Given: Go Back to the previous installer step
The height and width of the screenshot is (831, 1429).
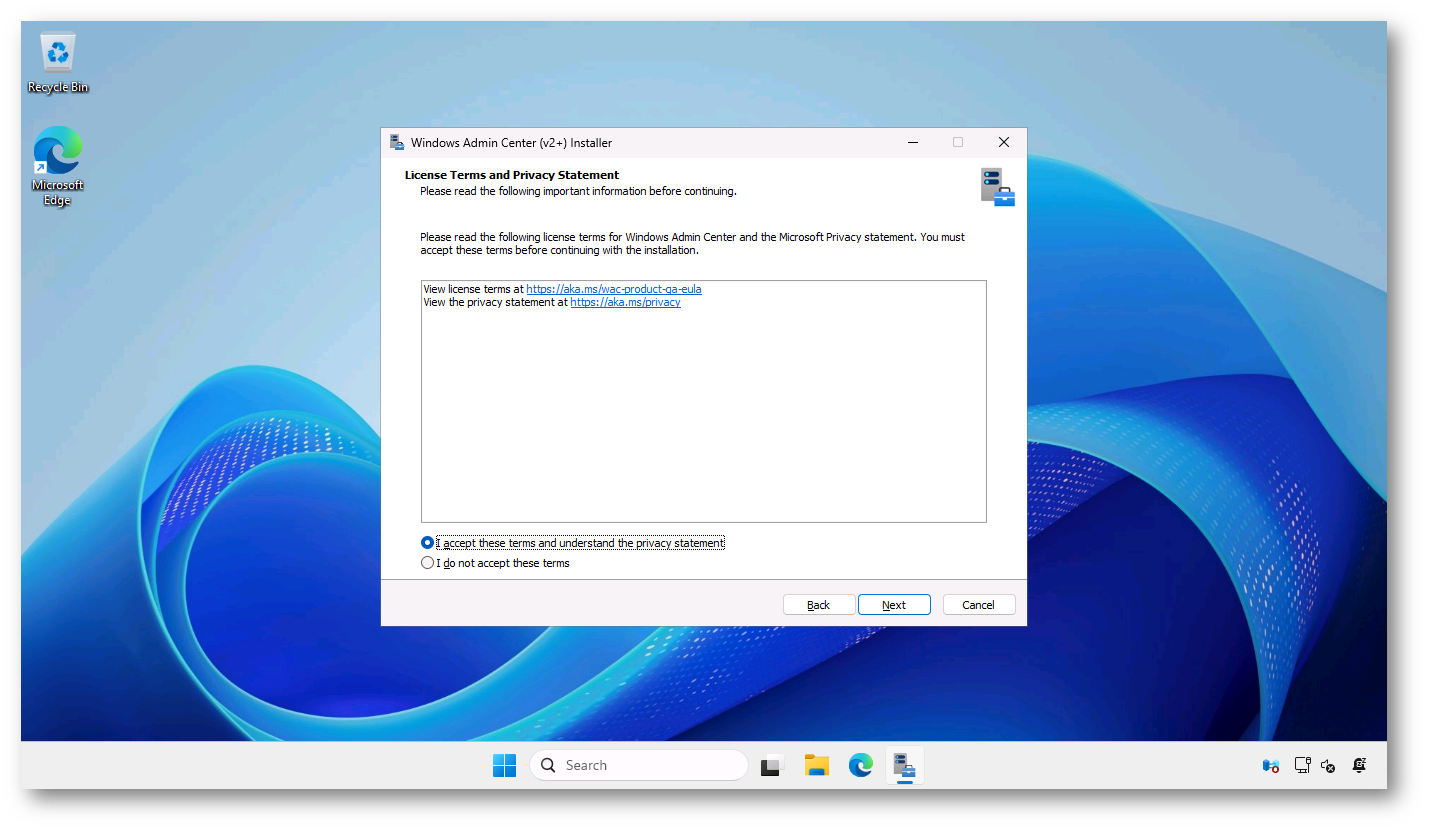Looking at the screenshot, I should (x=819, y=604).
